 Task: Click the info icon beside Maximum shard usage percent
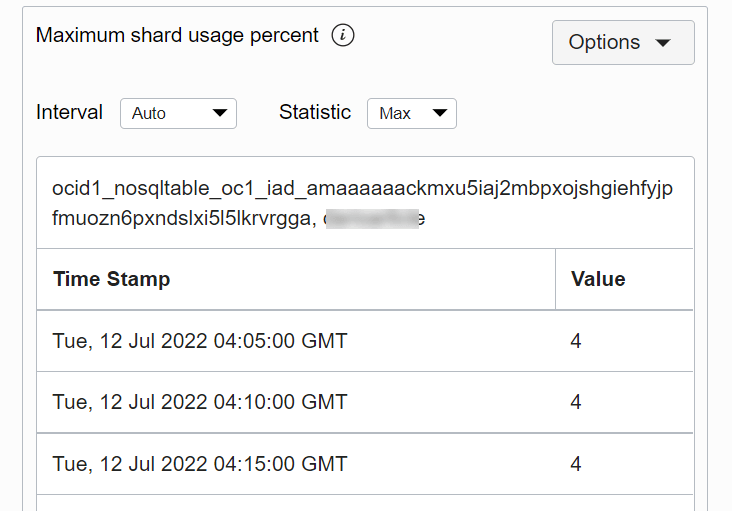[x=343, y=36]
